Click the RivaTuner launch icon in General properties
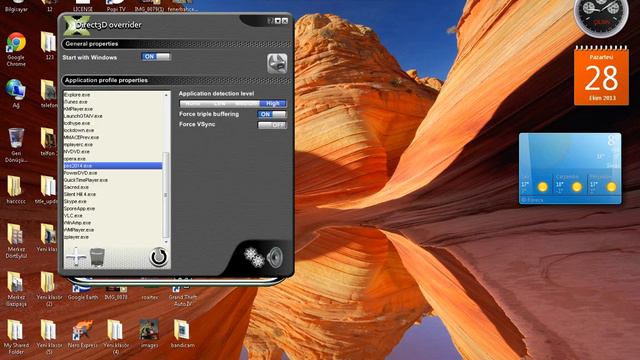Viewport: 640px width, 360px height. coord(277,63)
